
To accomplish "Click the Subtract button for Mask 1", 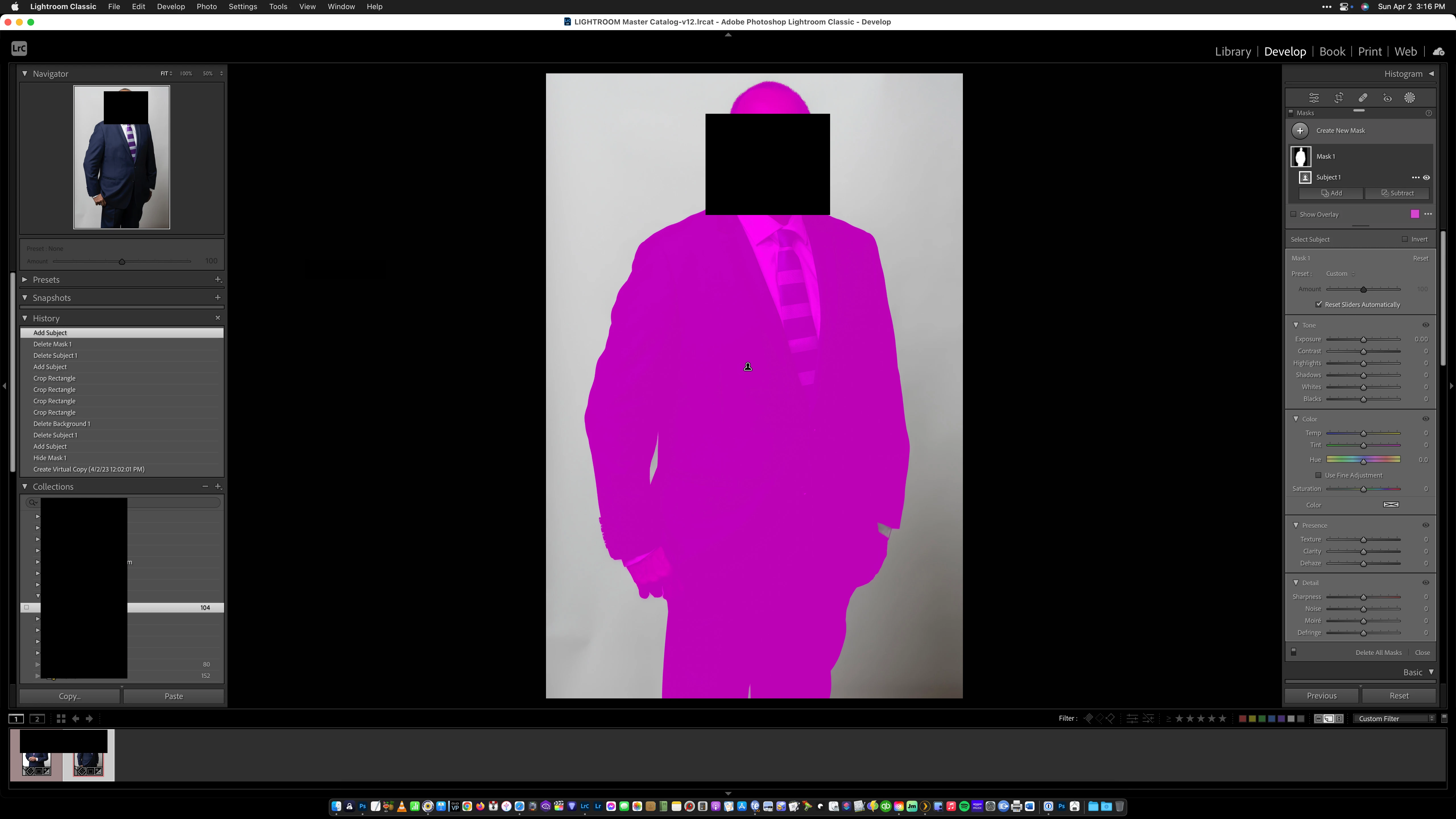I will pyautogui.click(x=1397, y=193).
